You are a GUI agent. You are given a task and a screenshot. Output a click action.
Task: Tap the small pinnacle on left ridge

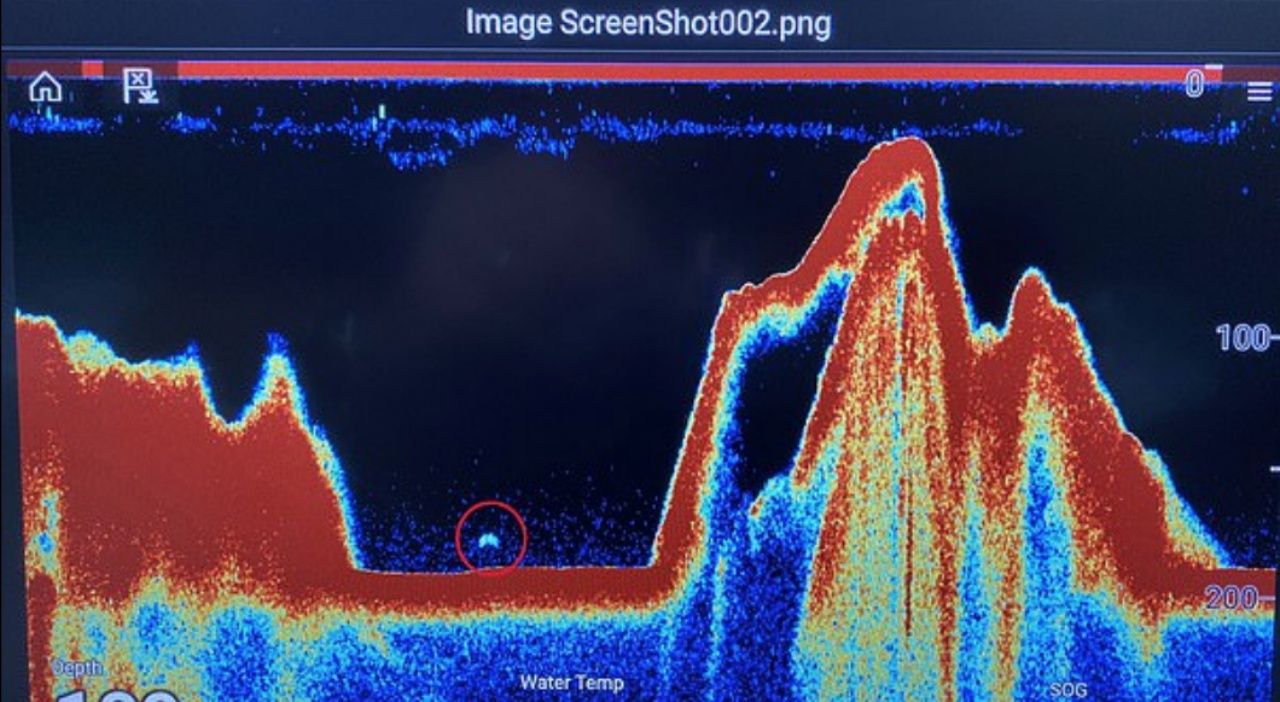click(x=277, y=350)
